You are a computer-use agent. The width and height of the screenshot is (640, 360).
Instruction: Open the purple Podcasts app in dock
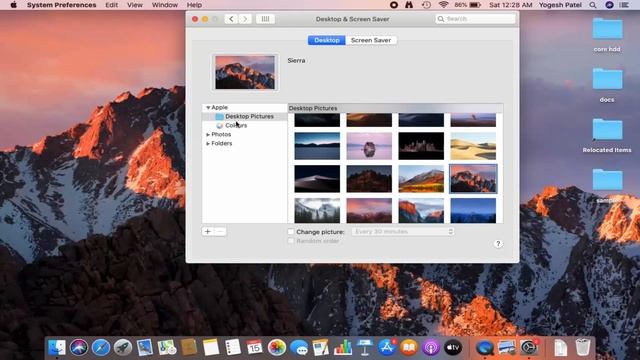[x=431, y=347]
